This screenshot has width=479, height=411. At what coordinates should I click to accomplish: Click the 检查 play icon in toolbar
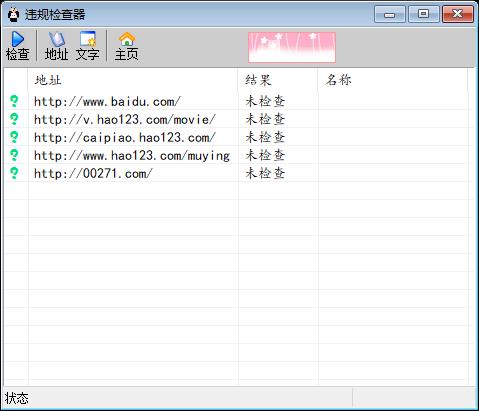click(17, 46)
